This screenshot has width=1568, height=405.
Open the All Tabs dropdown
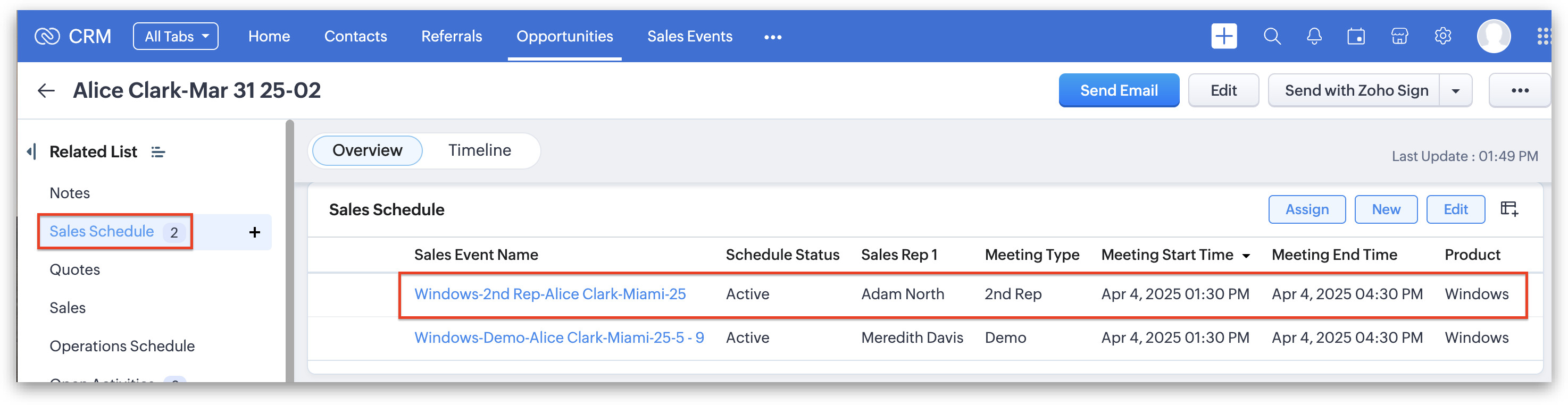pyautogui.click(x=176, y=37)
